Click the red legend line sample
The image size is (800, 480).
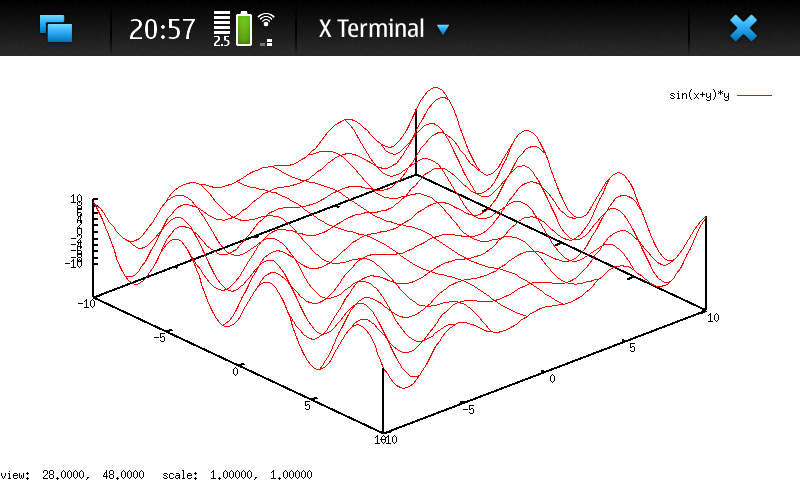click(755, 95)
